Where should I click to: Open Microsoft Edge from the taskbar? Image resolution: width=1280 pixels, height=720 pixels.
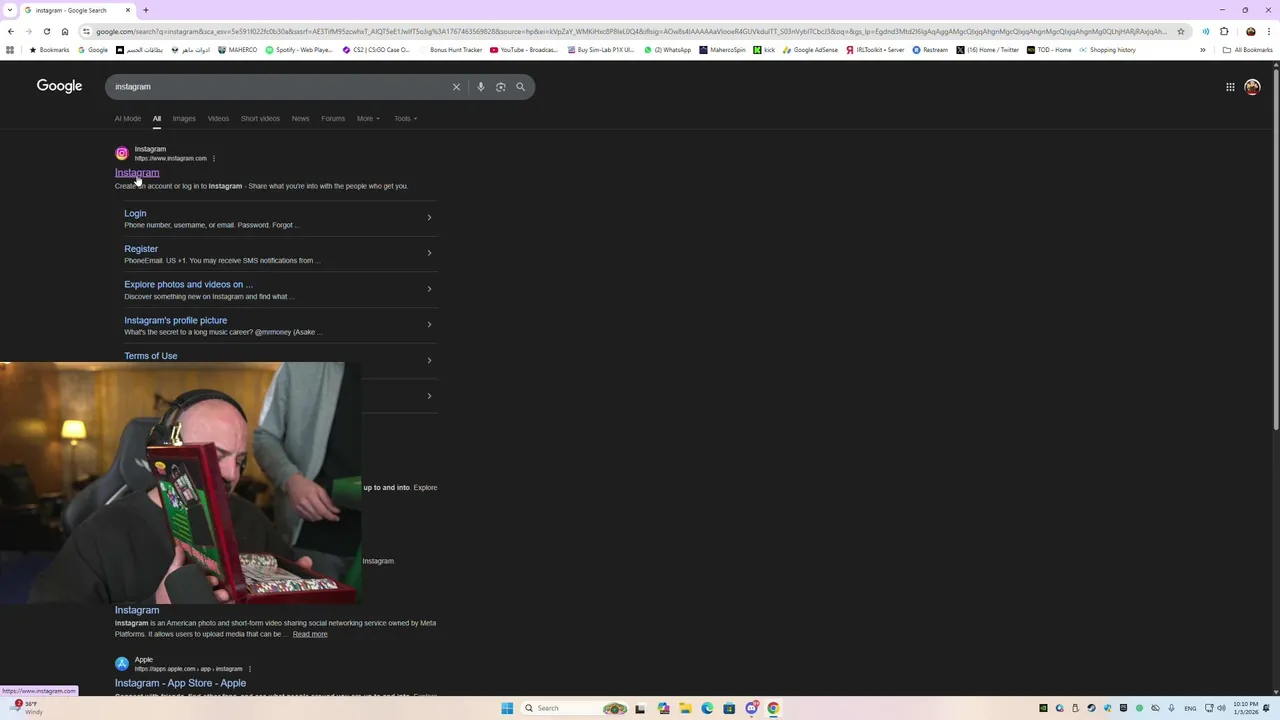tap(707, 708)
